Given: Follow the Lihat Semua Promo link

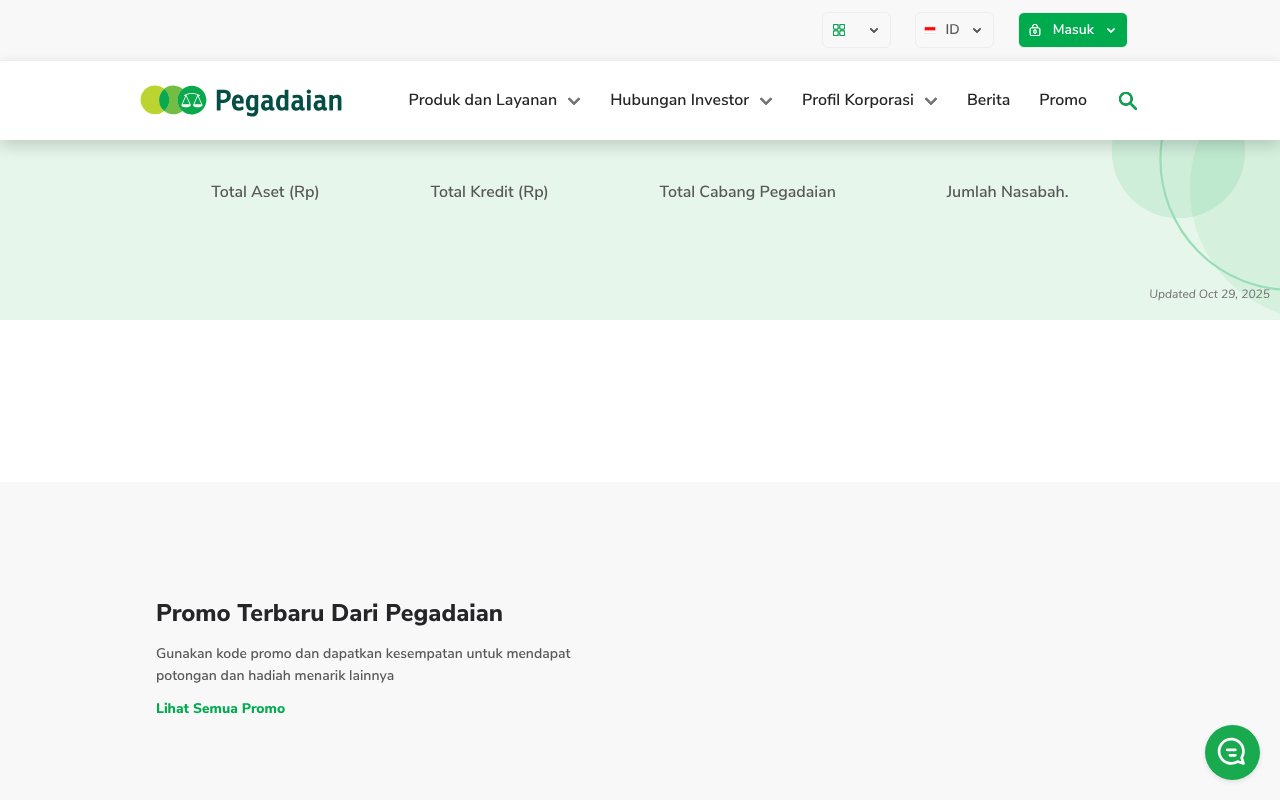Looking at the screenshot, I should coord(220,709).
